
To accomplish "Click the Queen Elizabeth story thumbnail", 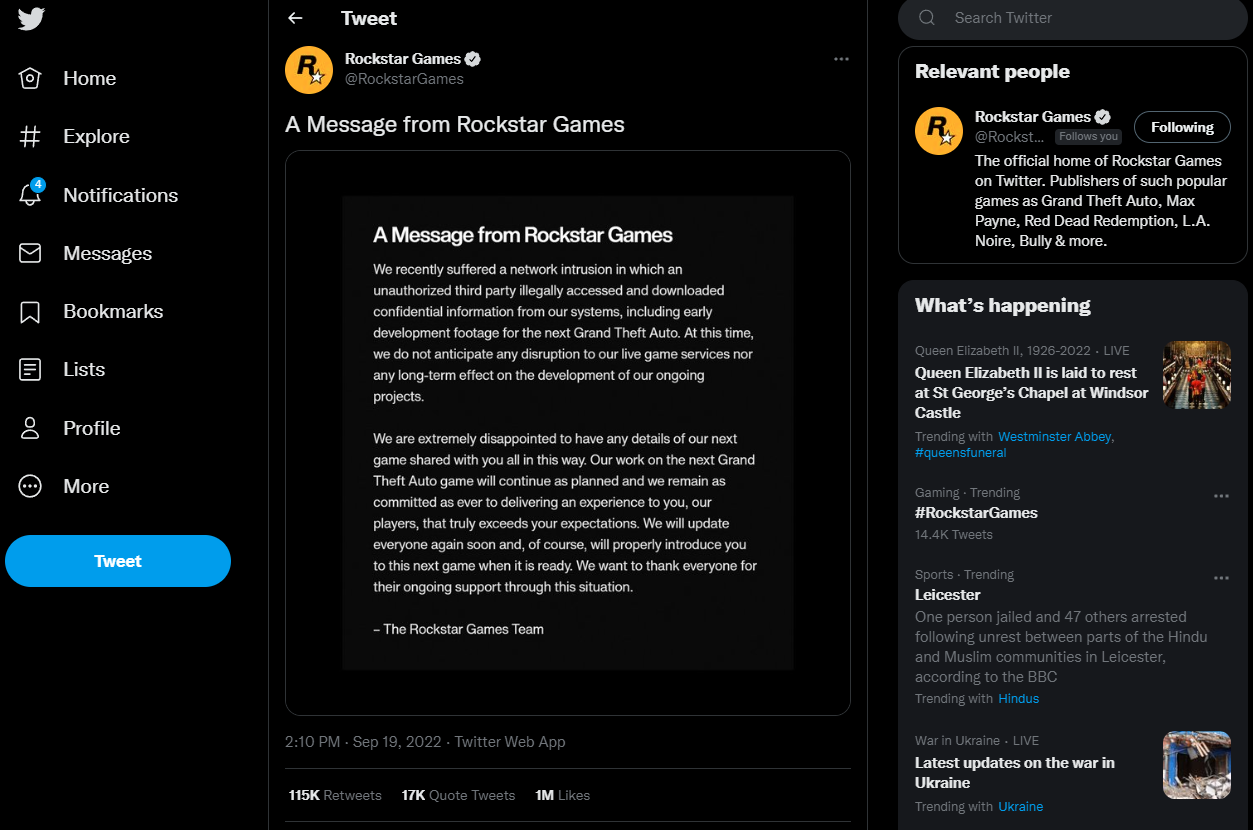I will tap(1196, 374).
